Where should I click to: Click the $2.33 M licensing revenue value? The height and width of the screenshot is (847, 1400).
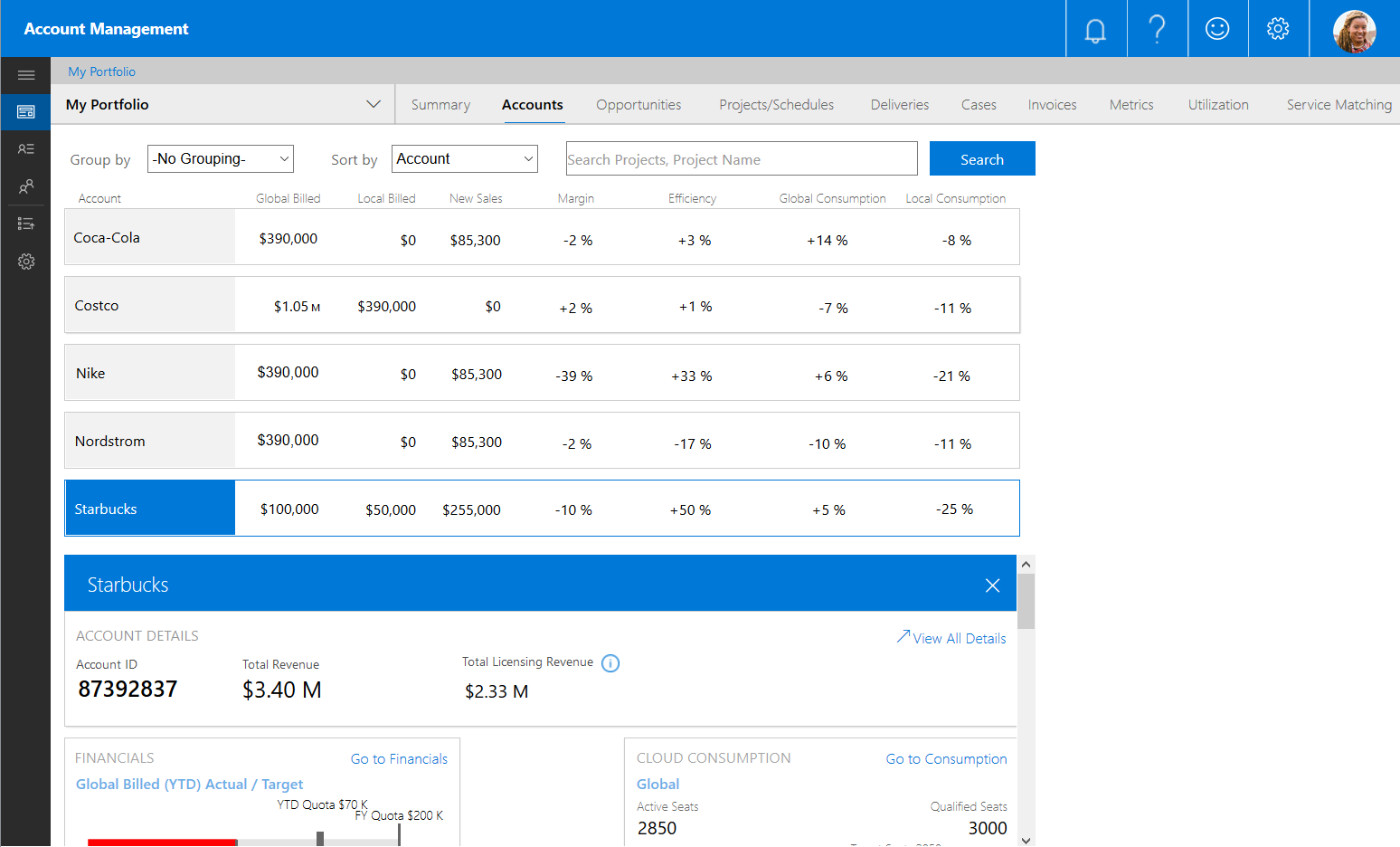(497, 691)
